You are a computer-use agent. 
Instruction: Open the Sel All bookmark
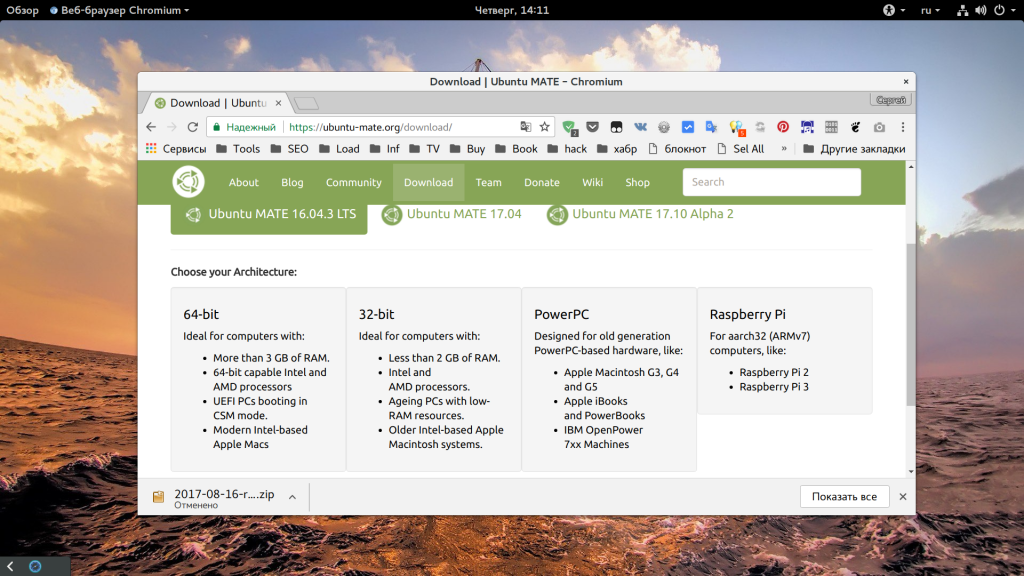point(741,149)
